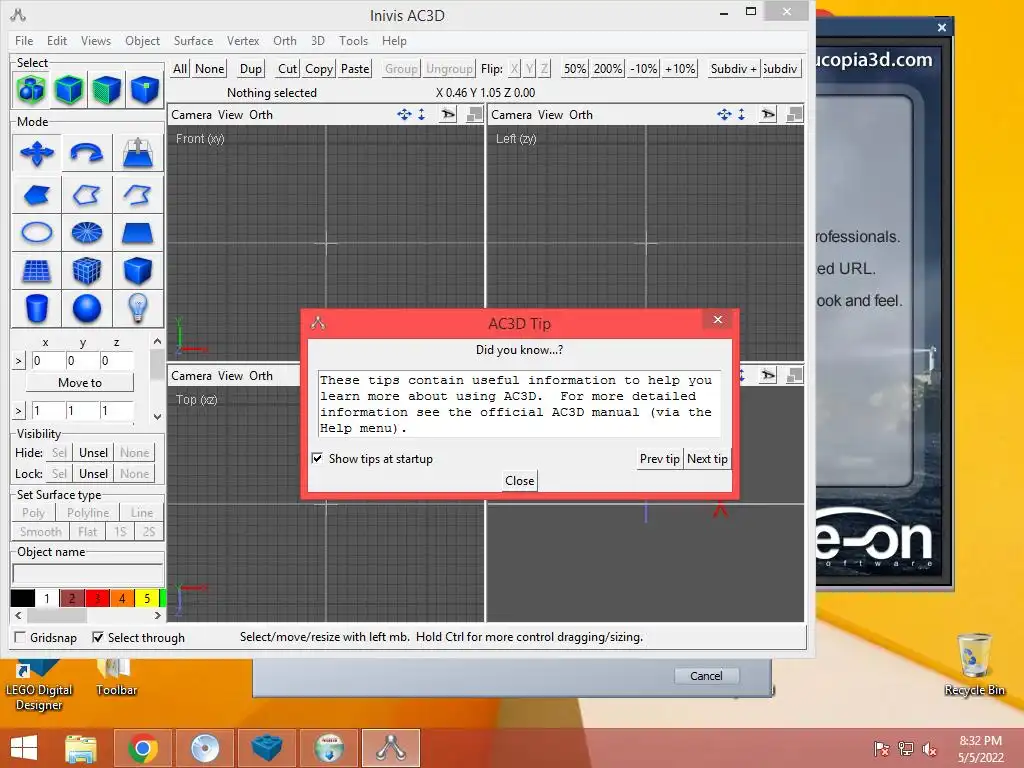
Task: Choose the solid Cube tool
Action: click(x=138, y=270)
